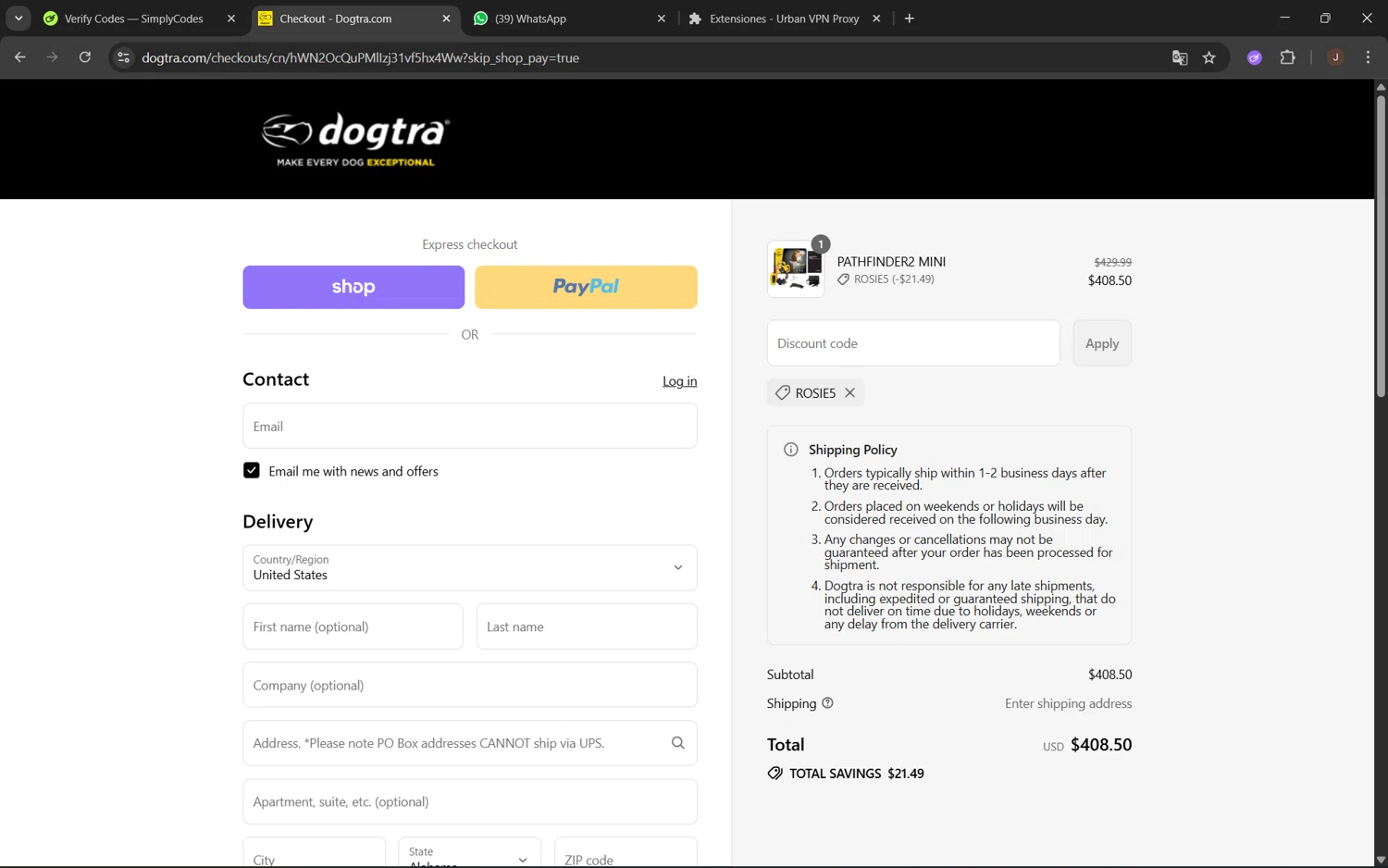
Task: Click the Enter shipping address text
Action: 1069,704
